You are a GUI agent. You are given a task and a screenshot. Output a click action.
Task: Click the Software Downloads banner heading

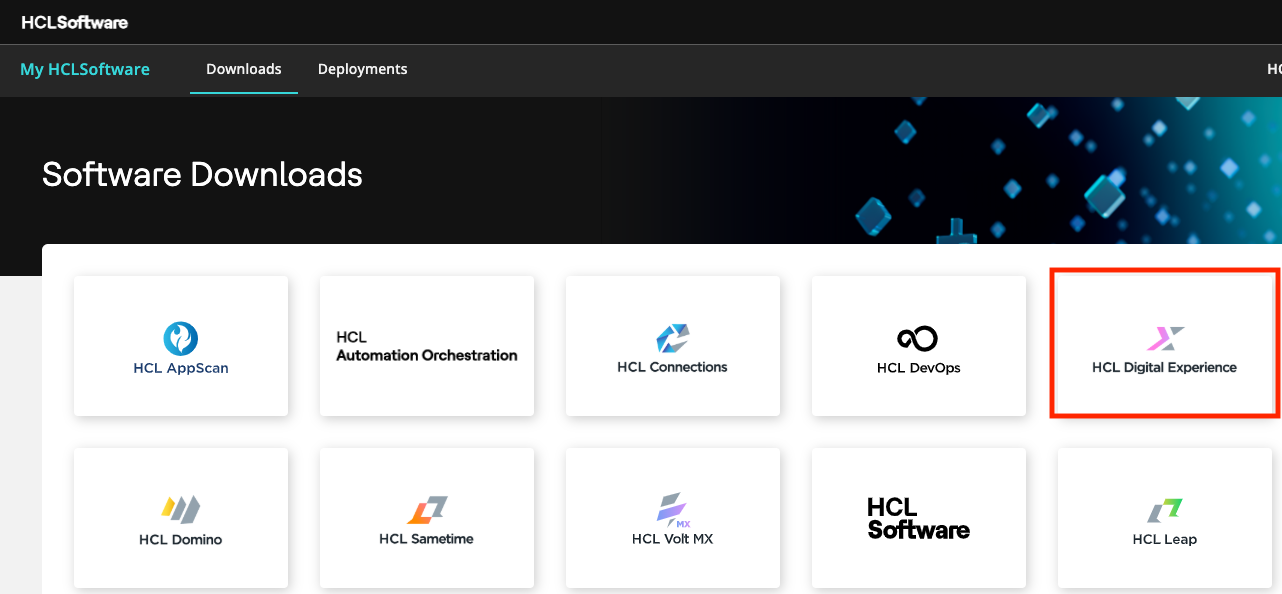tap(201, 175)
